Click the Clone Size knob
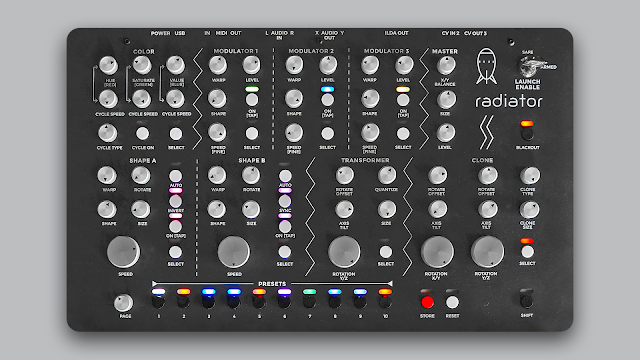 [x=530, y=209]
